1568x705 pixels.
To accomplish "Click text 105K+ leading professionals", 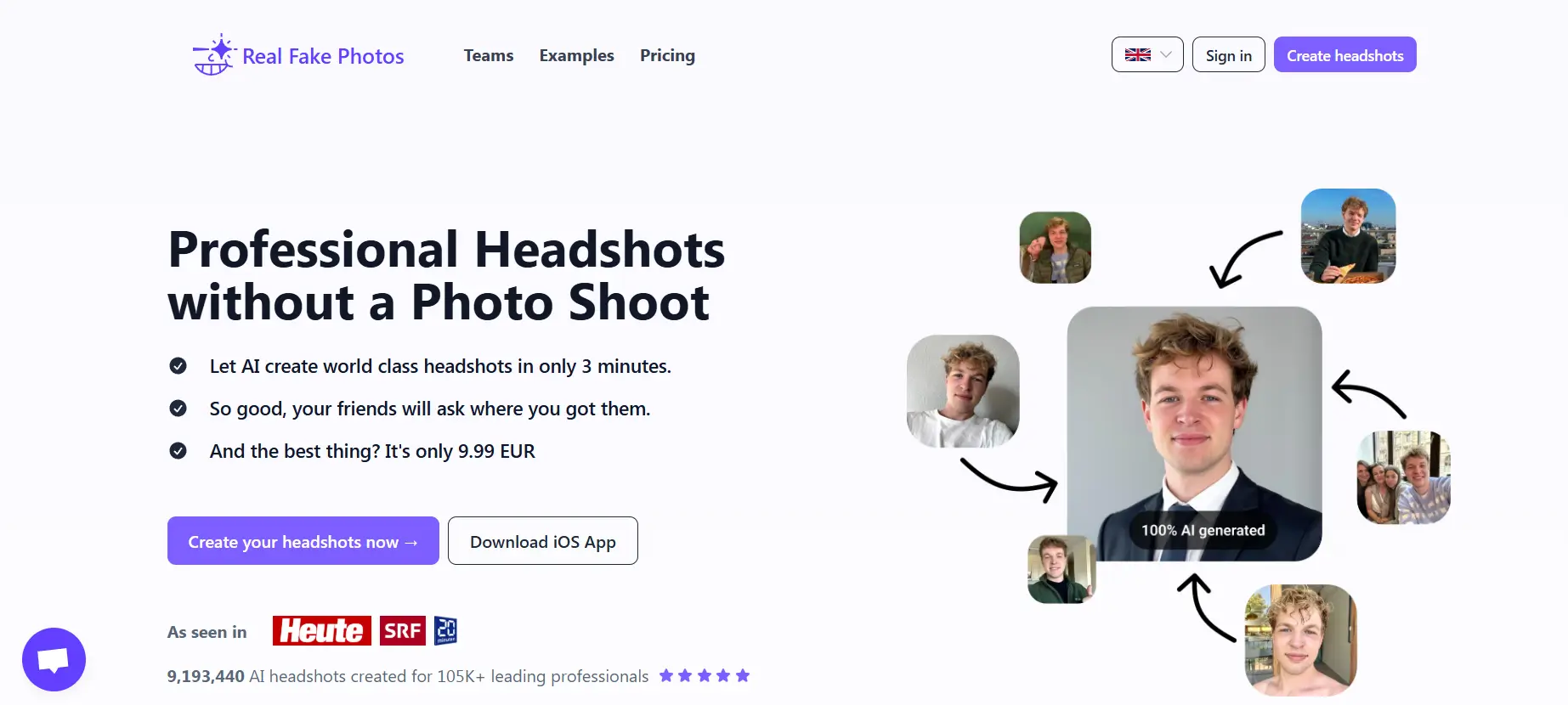I will (x=543, y=676).
